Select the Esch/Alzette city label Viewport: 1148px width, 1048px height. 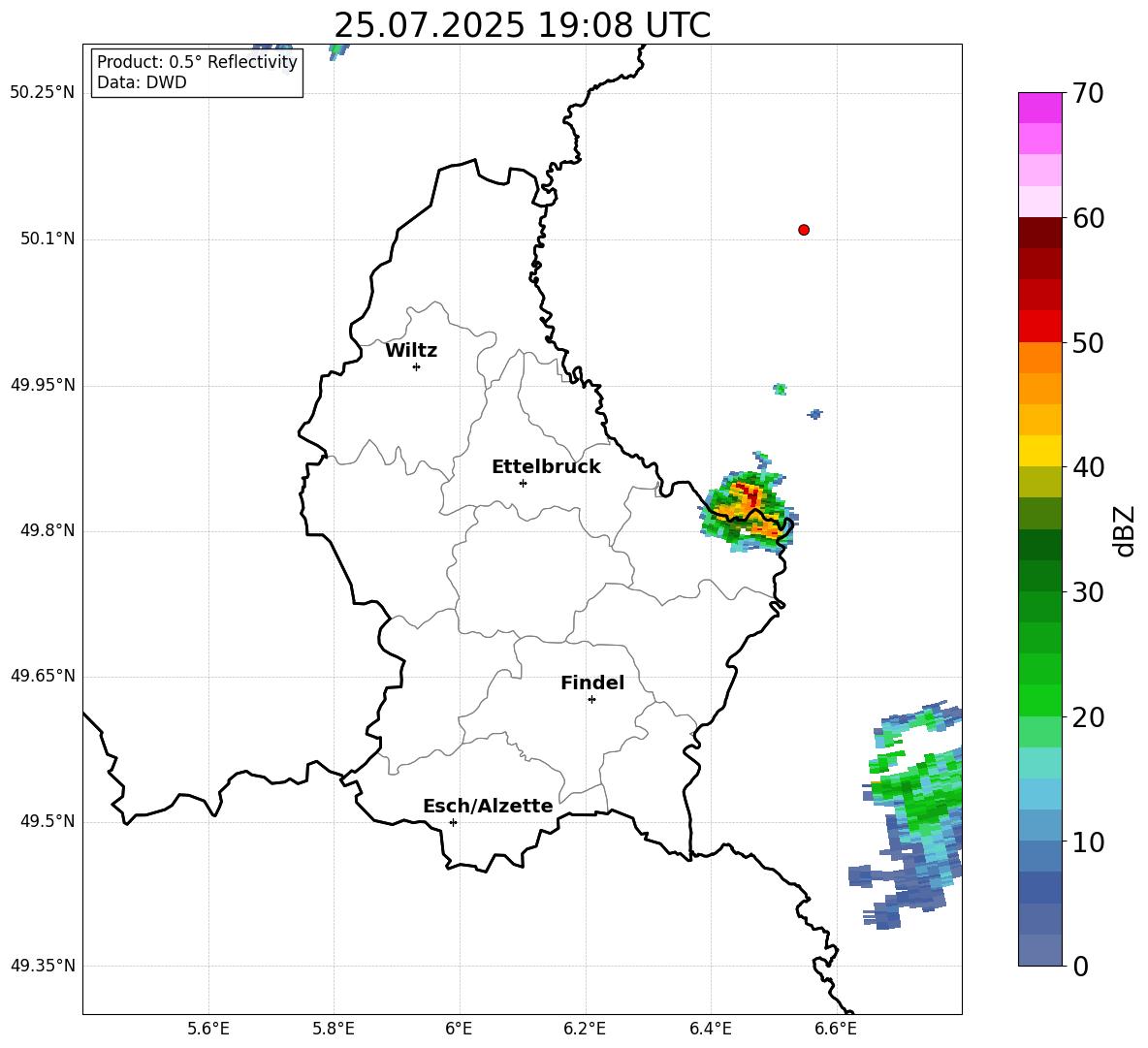pyautogui.click(x=488, y=807)
